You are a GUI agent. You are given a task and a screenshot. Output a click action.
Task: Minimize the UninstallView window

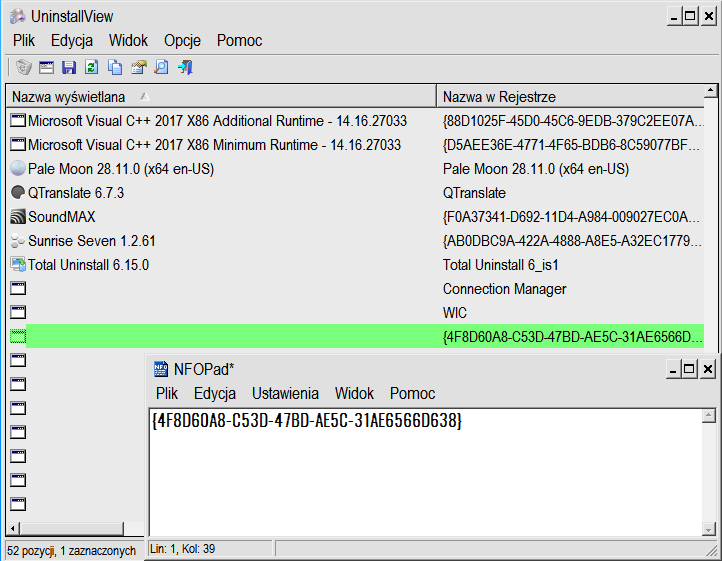pos(674,17)
